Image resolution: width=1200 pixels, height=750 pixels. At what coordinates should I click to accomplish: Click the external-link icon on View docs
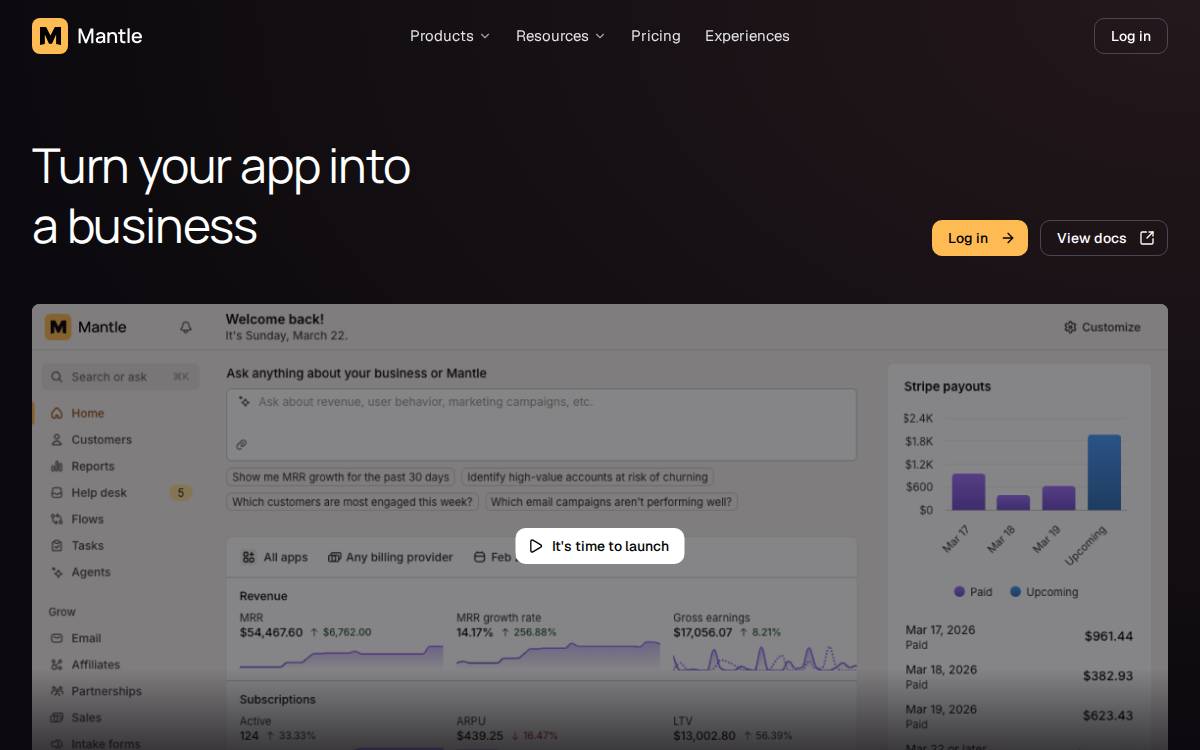pyautogui.click(x=1147, y=238)
